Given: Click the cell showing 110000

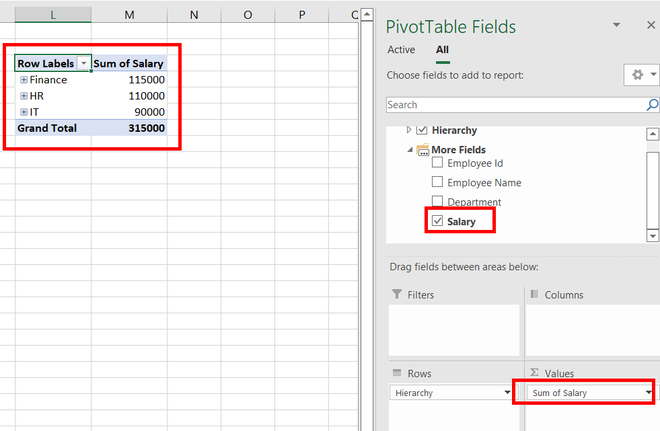Looking at the screenshot, I should pyautogui.click(x=129, y=96).
